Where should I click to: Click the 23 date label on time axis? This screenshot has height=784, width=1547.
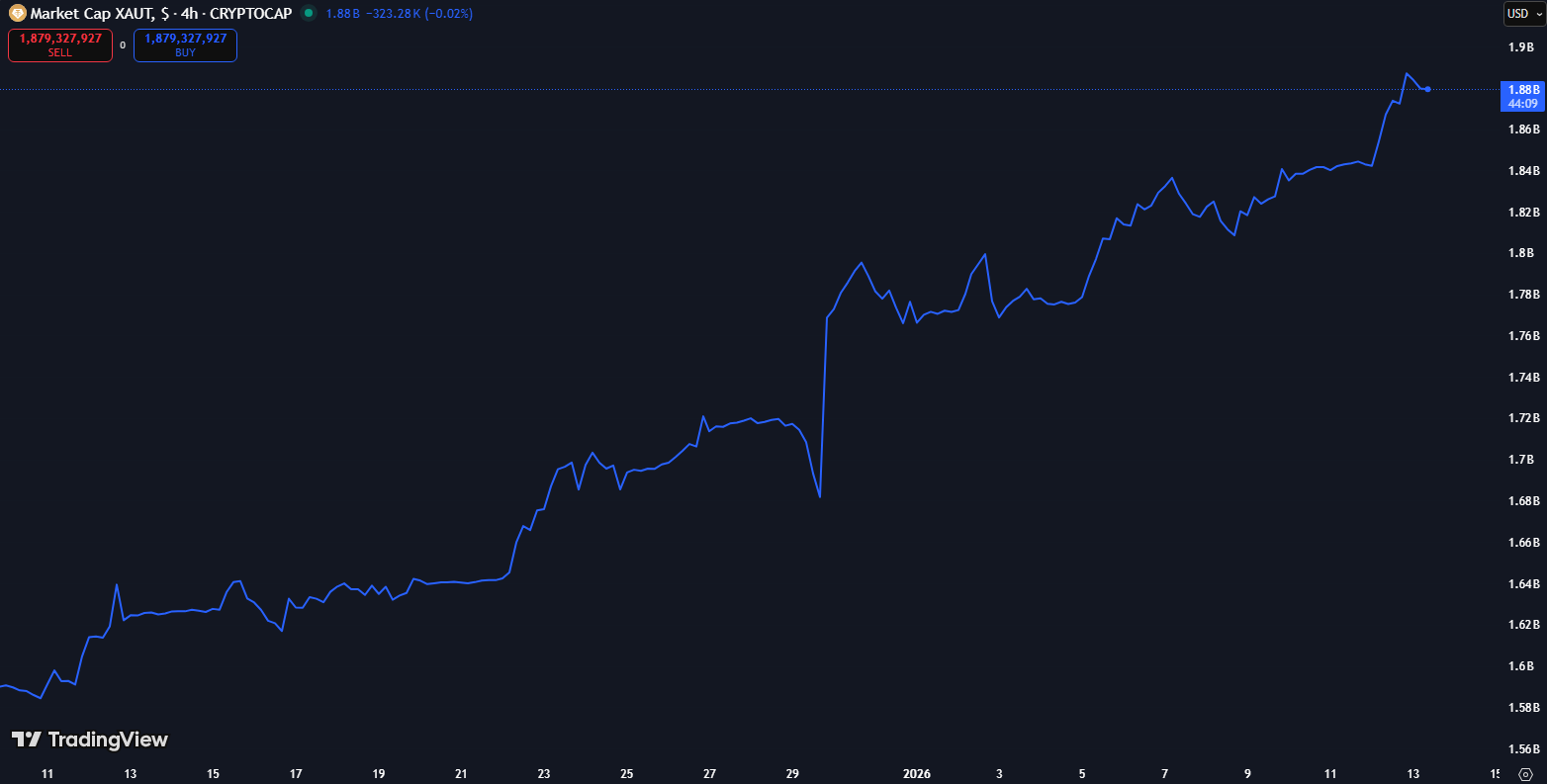pos(544,774)
